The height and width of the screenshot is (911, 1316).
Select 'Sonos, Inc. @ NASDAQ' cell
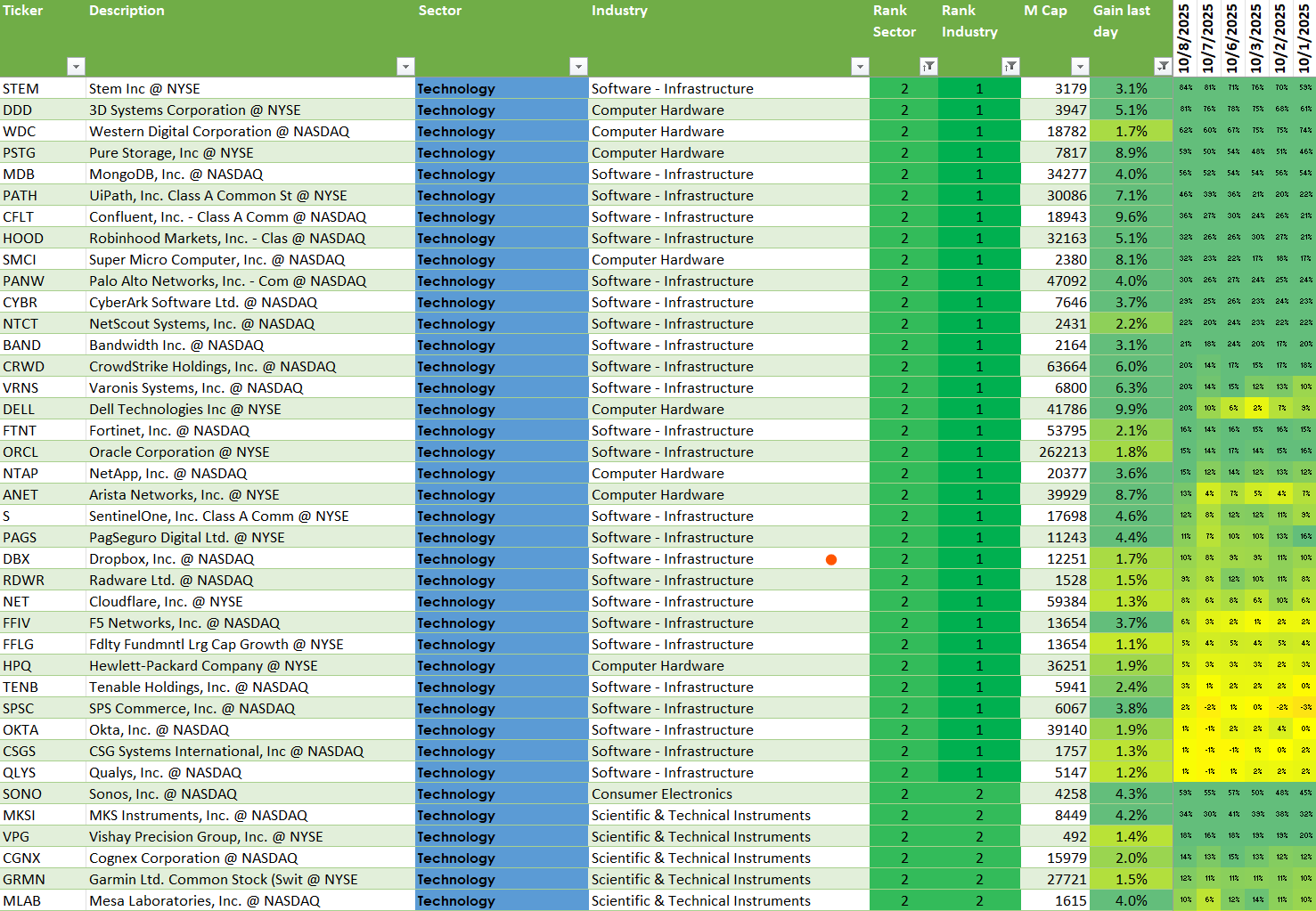pos(250,793)
